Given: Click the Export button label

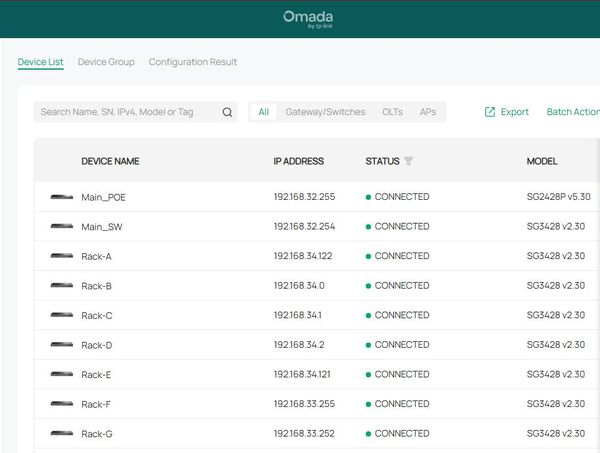Looking at the screenshot, I should pos(514,112).
